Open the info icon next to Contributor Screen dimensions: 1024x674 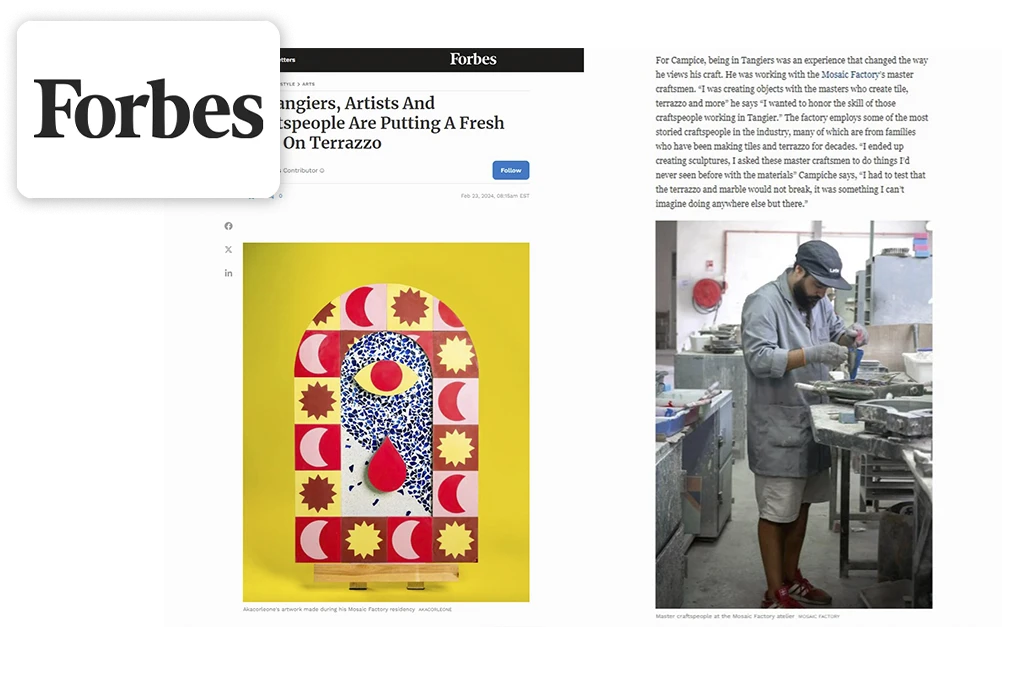(322, 171)
